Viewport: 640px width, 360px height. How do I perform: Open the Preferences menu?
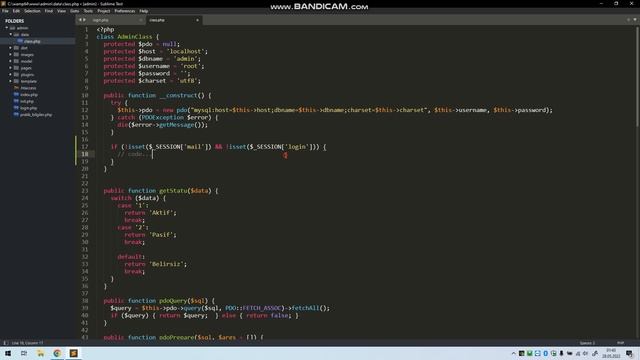coord(124,11)
